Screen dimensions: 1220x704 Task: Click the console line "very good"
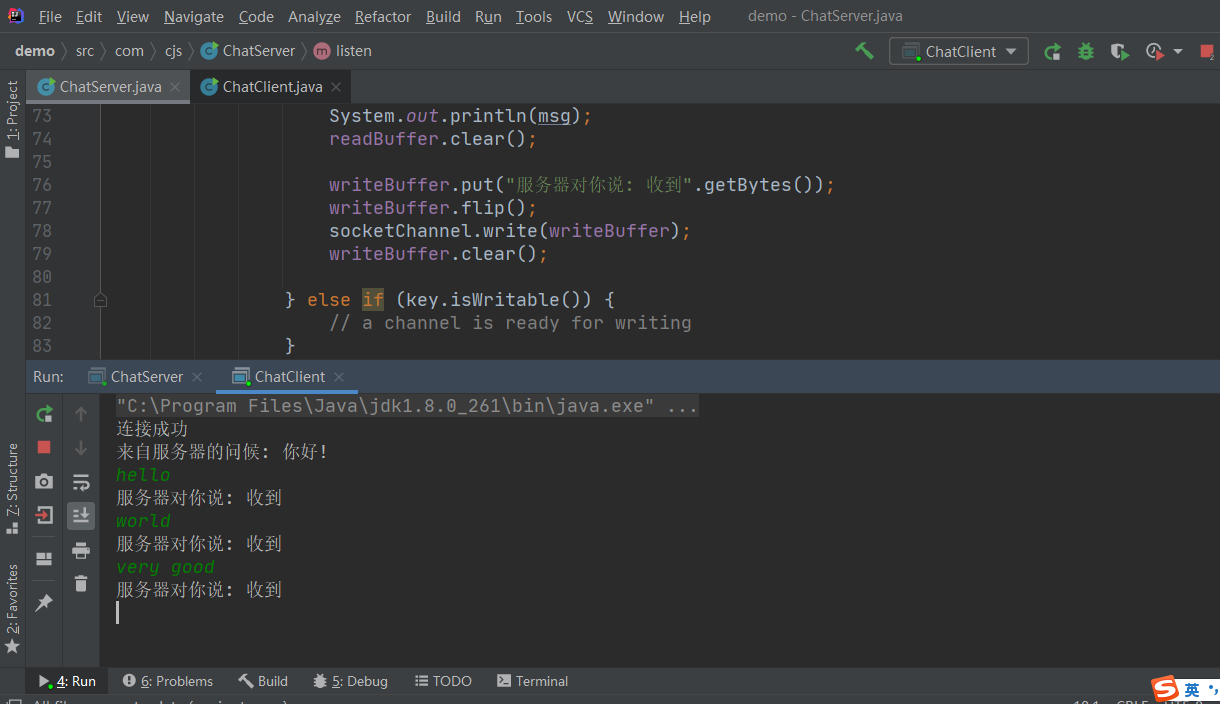point(165,567)
